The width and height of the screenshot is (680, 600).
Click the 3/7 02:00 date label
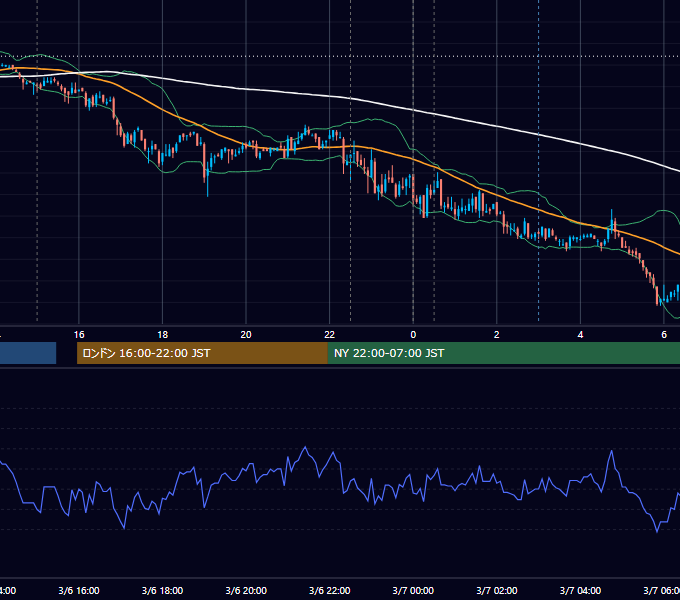(x=497, y=590)
